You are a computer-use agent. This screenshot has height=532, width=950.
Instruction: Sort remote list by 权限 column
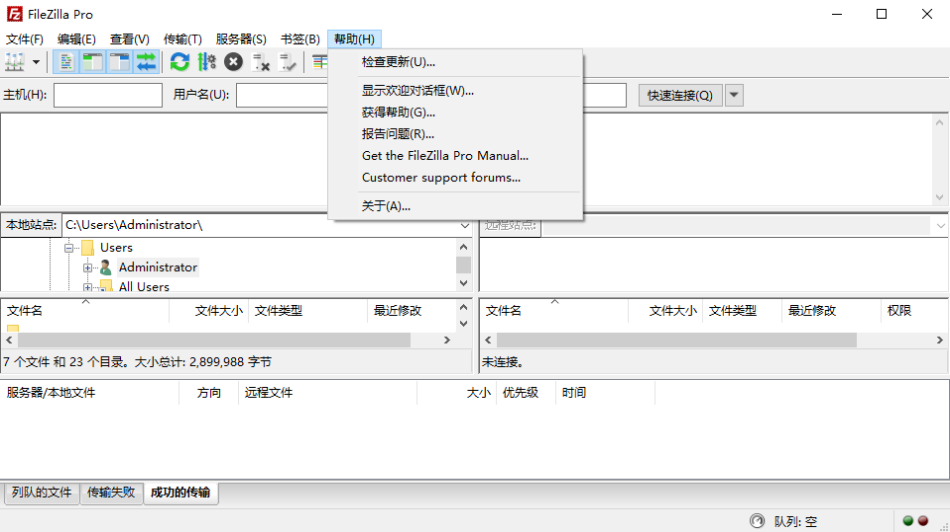pos(914,311)
